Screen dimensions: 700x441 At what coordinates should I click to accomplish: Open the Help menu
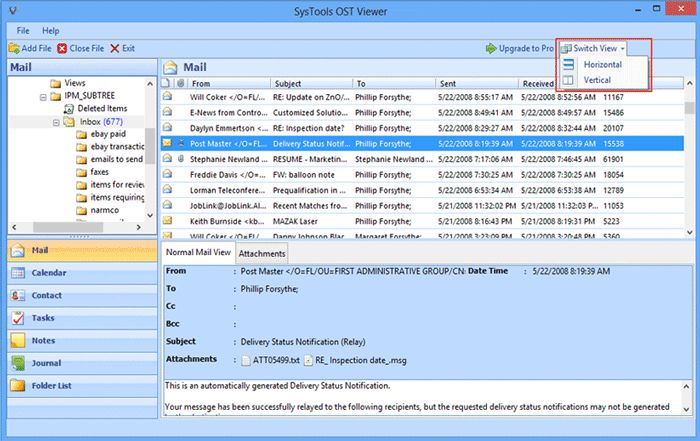click(x=50, y=31)
